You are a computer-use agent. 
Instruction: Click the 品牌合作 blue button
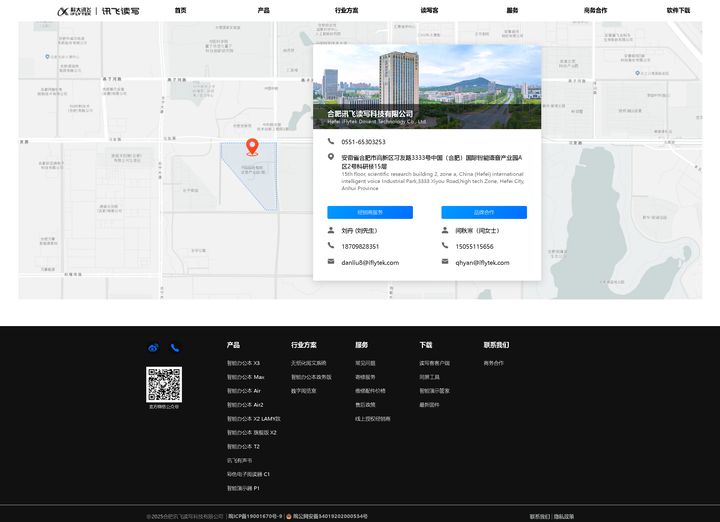click(x=484, y=213)
